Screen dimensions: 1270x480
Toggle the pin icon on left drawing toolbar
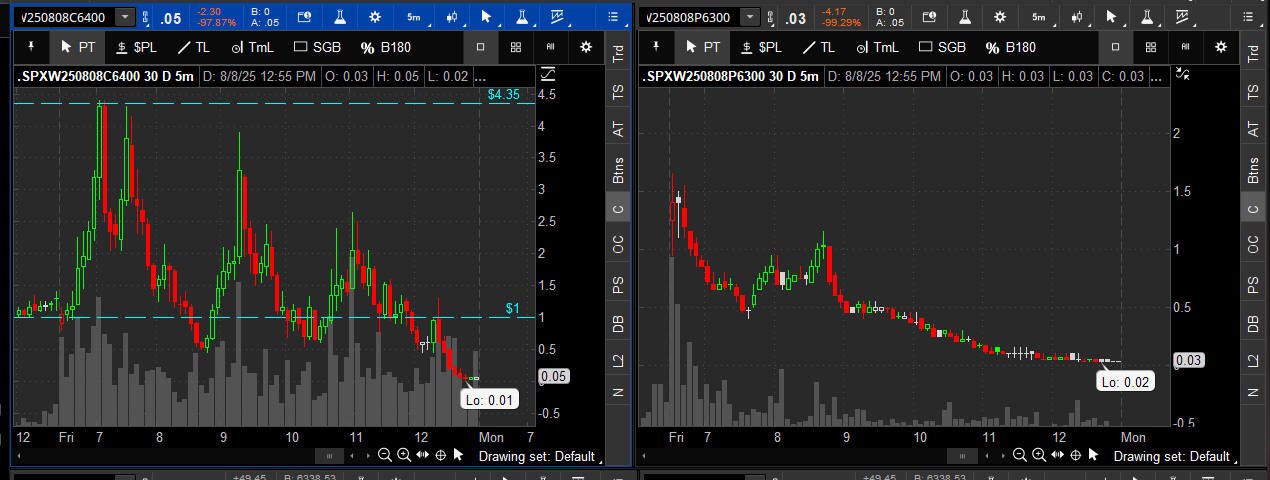(31, 47)
